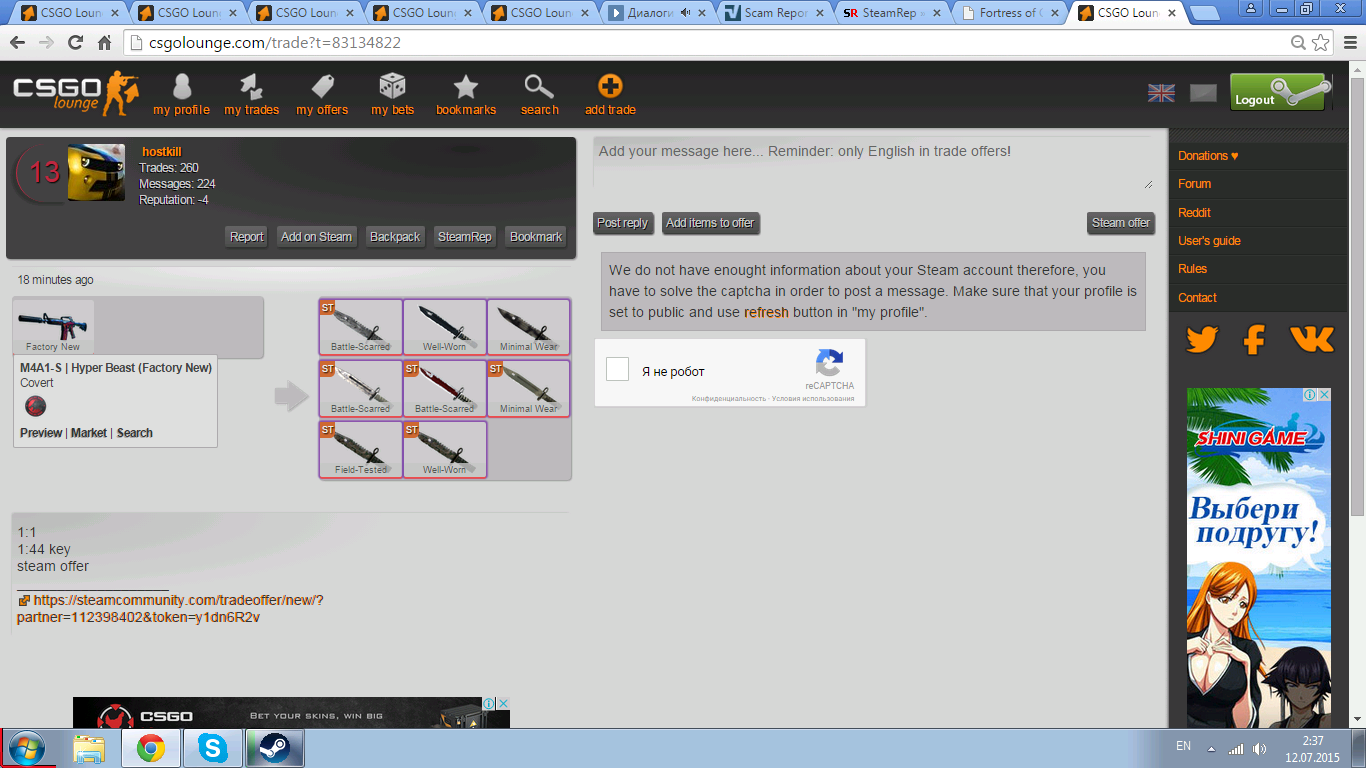1366x768 pixels.
Task: Report user hostkill
Action: 246,237
